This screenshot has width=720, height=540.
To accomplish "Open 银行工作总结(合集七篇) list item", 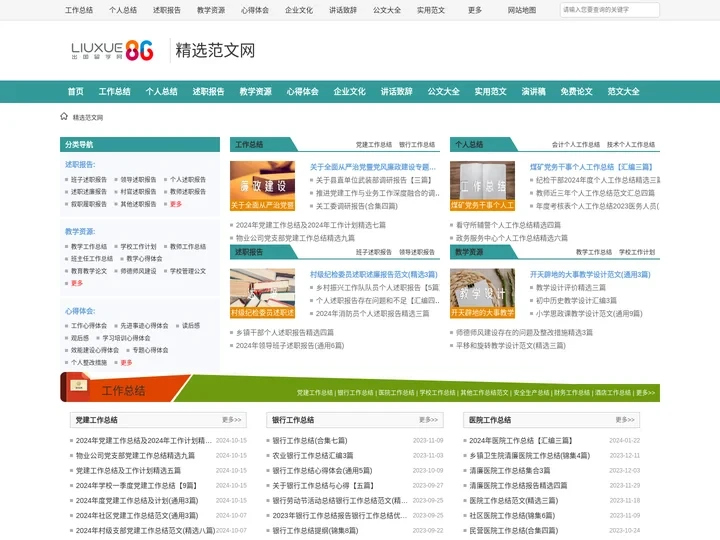I will tap(310, 440).
